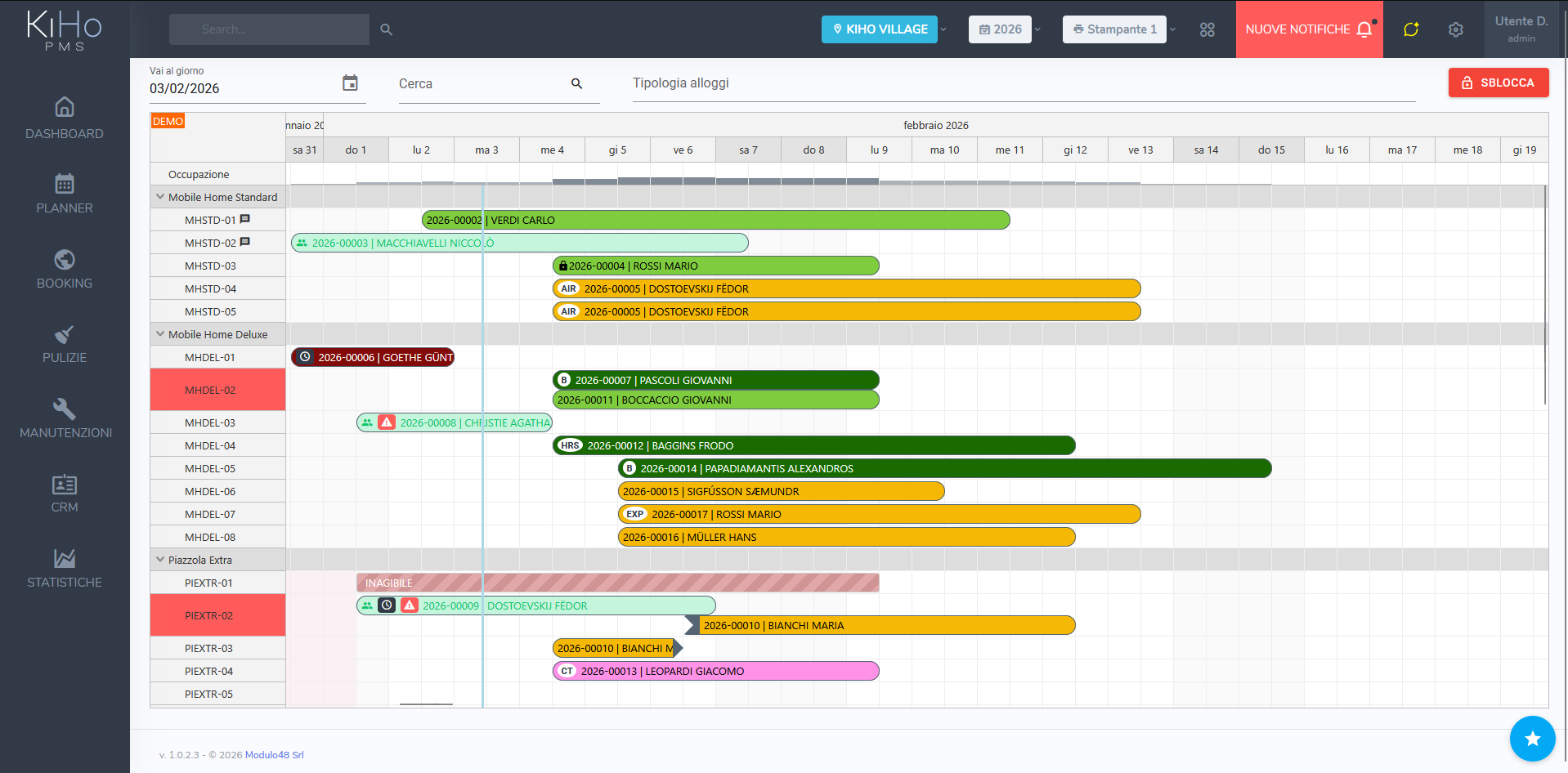Viewport: 1568px width, 773px height.
Task: Click the EXP badge on booking 2026-00017
Action: [635, 514]
